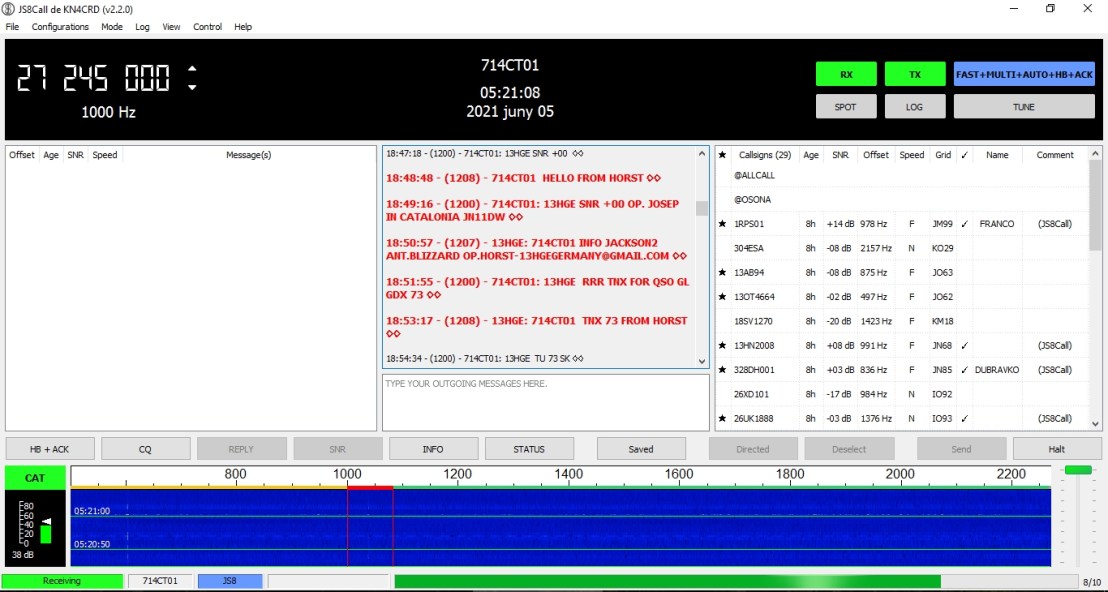This screenshot has height=592, width=1108.
Task: Open the FAST+MULTI+AUTO+HB+ACK mode dropdown
Action: (x=1024, y=74)
